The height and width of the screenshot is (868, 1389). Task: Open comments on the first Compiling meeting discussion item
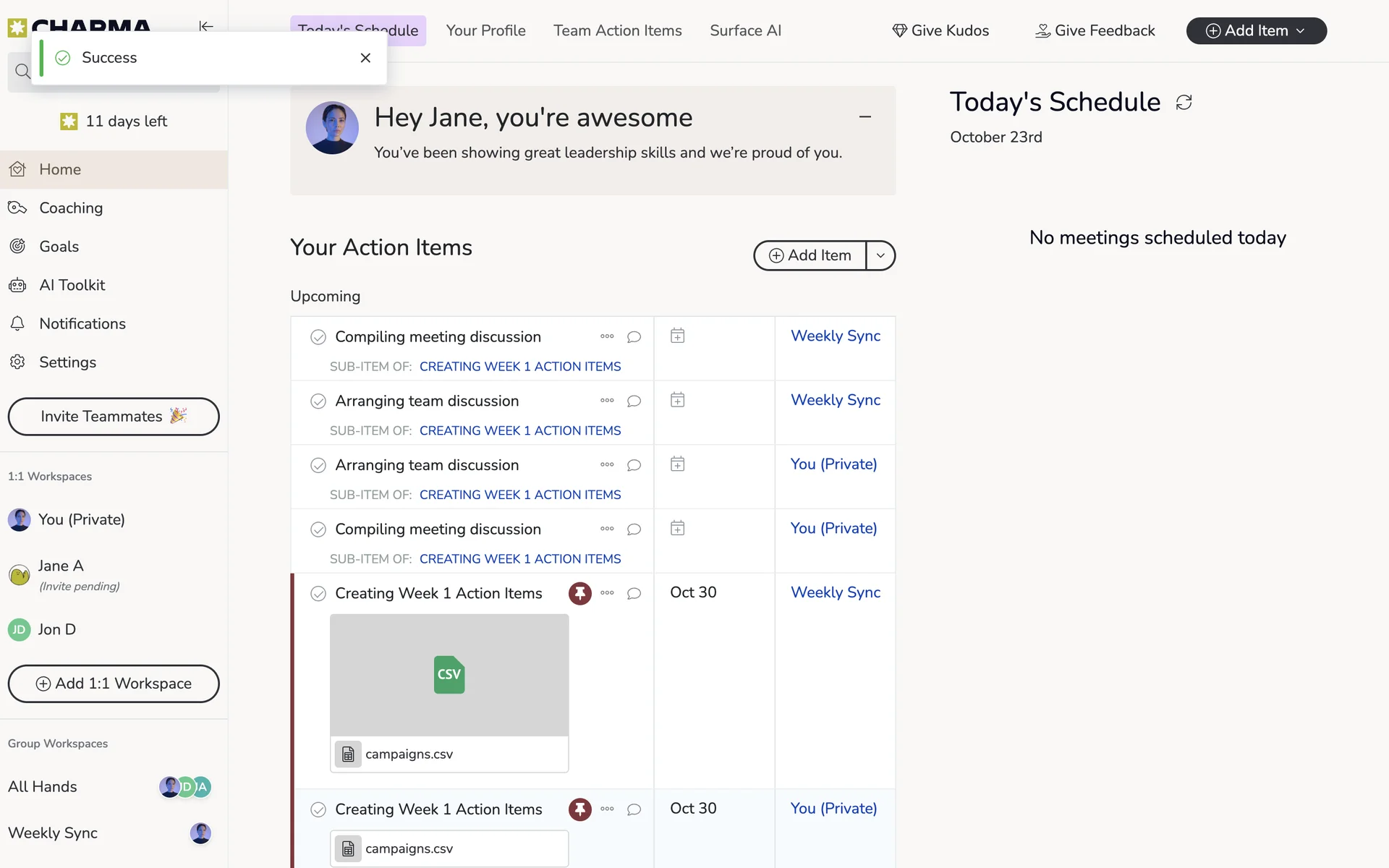[x=634, y=337]
